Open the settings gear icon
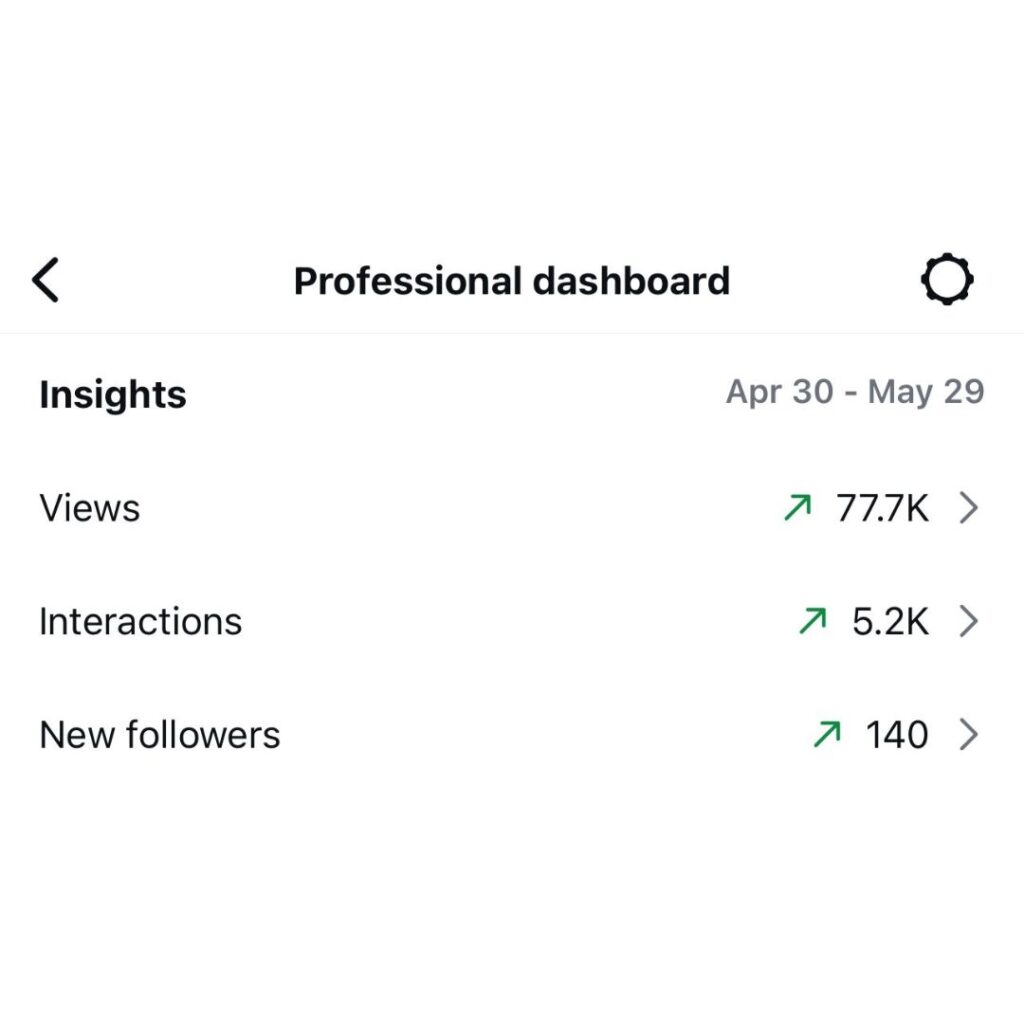Image resolution: width=1024 pixels, height=1024 pixels. pyautogui.click(x=946, y=280)
